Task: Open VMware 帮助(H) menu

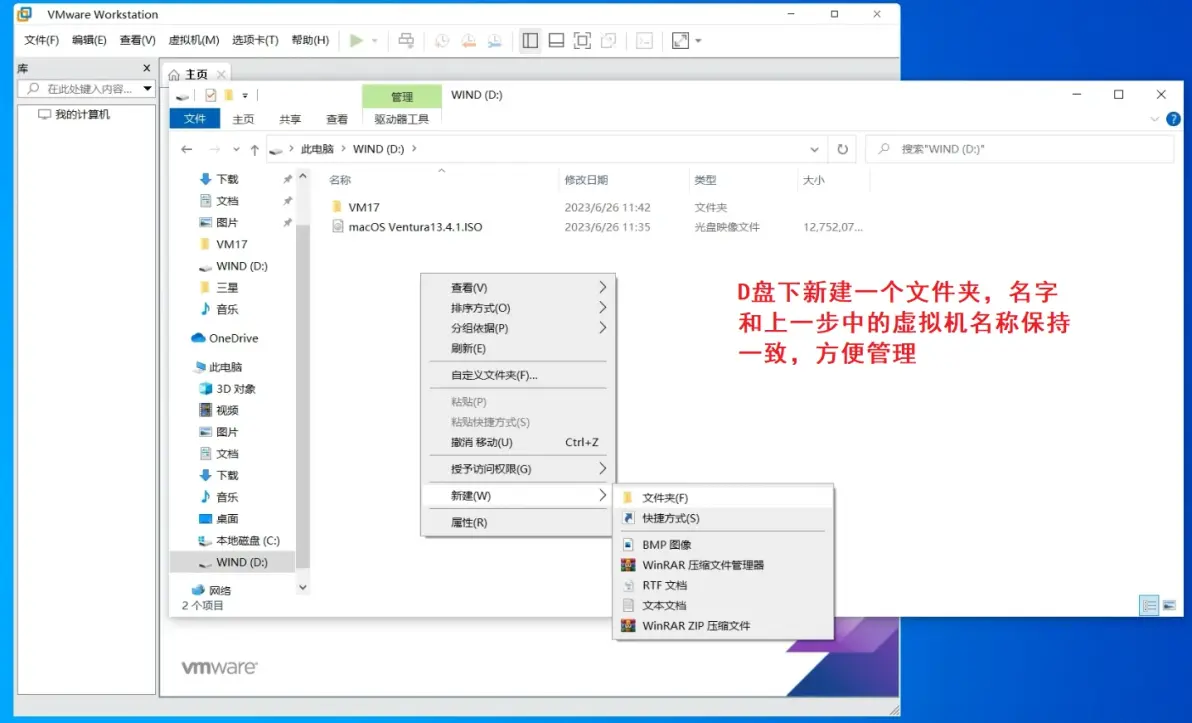Action: [310, 40]
